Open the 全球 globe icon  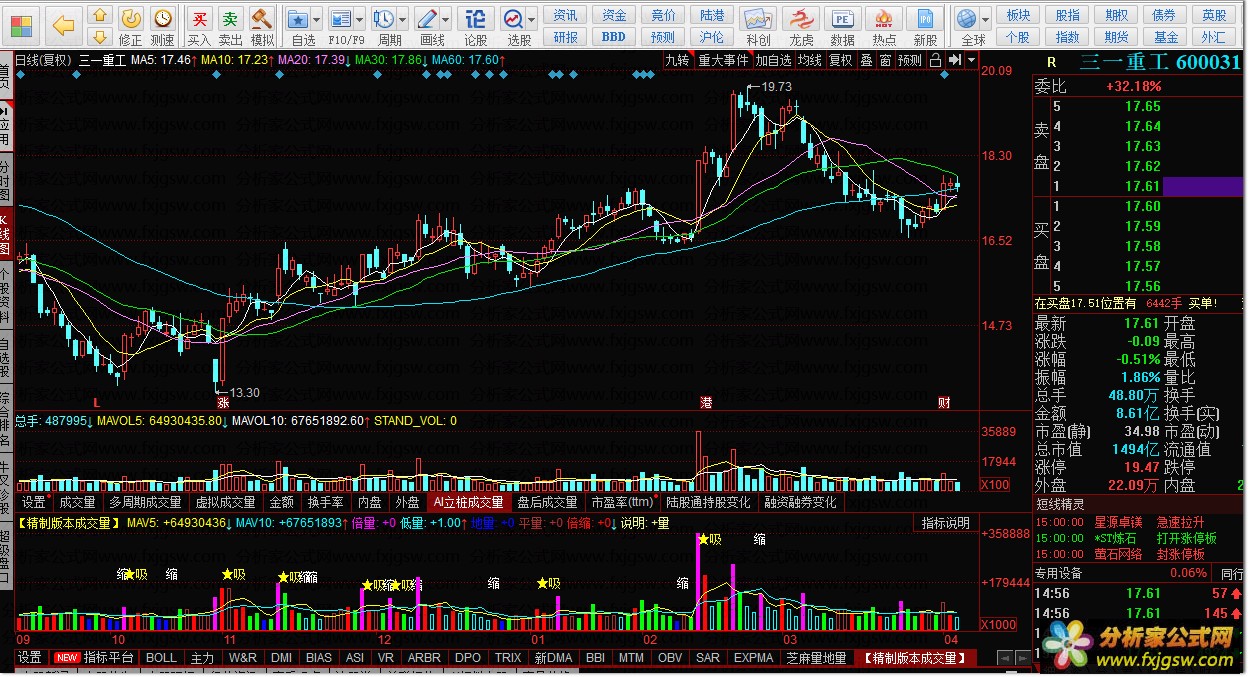[966, 18]
